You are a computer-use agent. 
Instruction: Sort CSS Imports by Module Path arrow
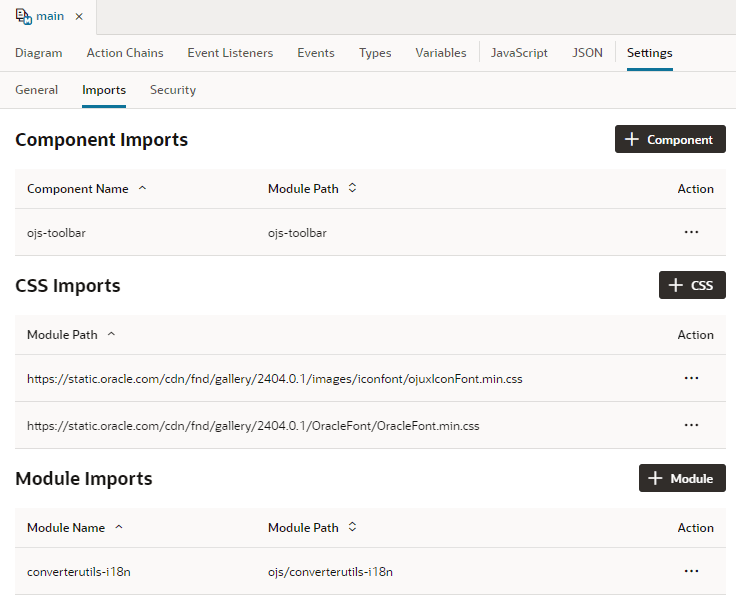tap(111, 334)
